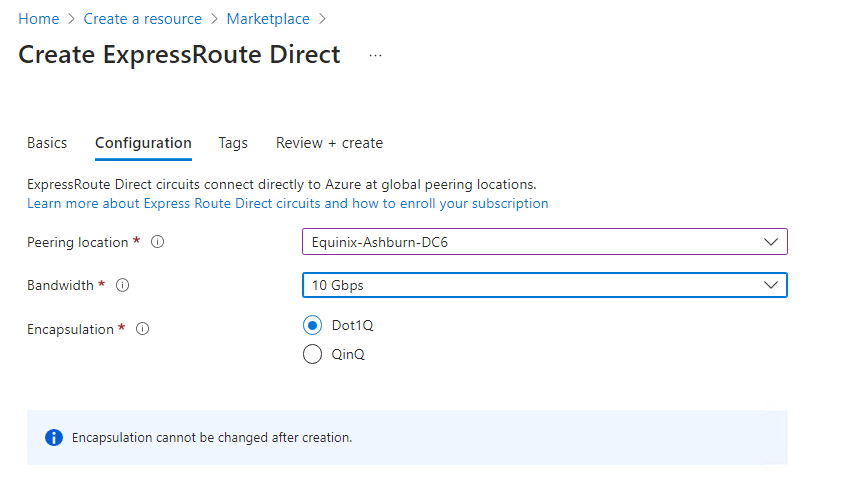Screen dimensions: 846x477
Task: Click the chevron arrow in Bandwidth field
Action: tap(770, 285)
